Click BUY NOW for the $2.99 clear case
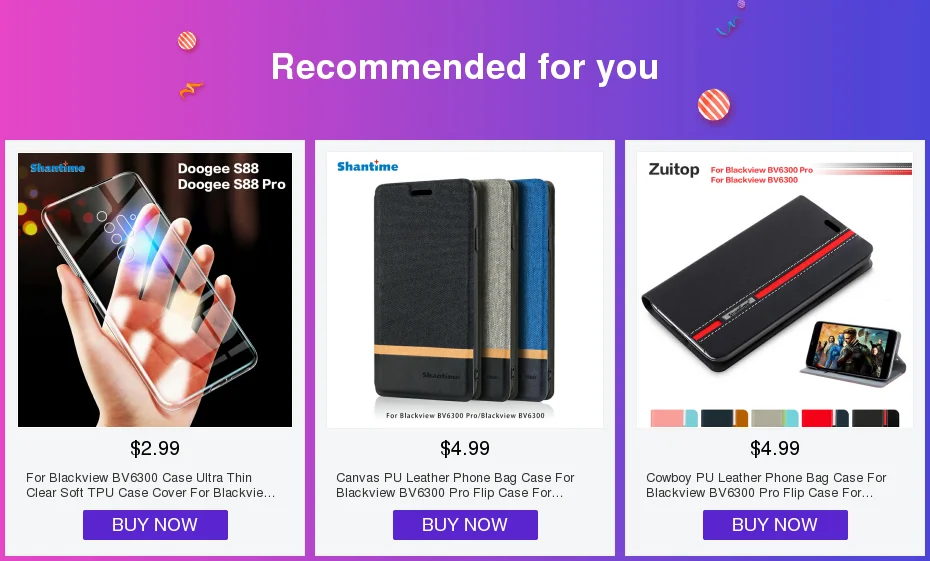The height and width of the screenshot is (561, 930). tap(155, 525)
